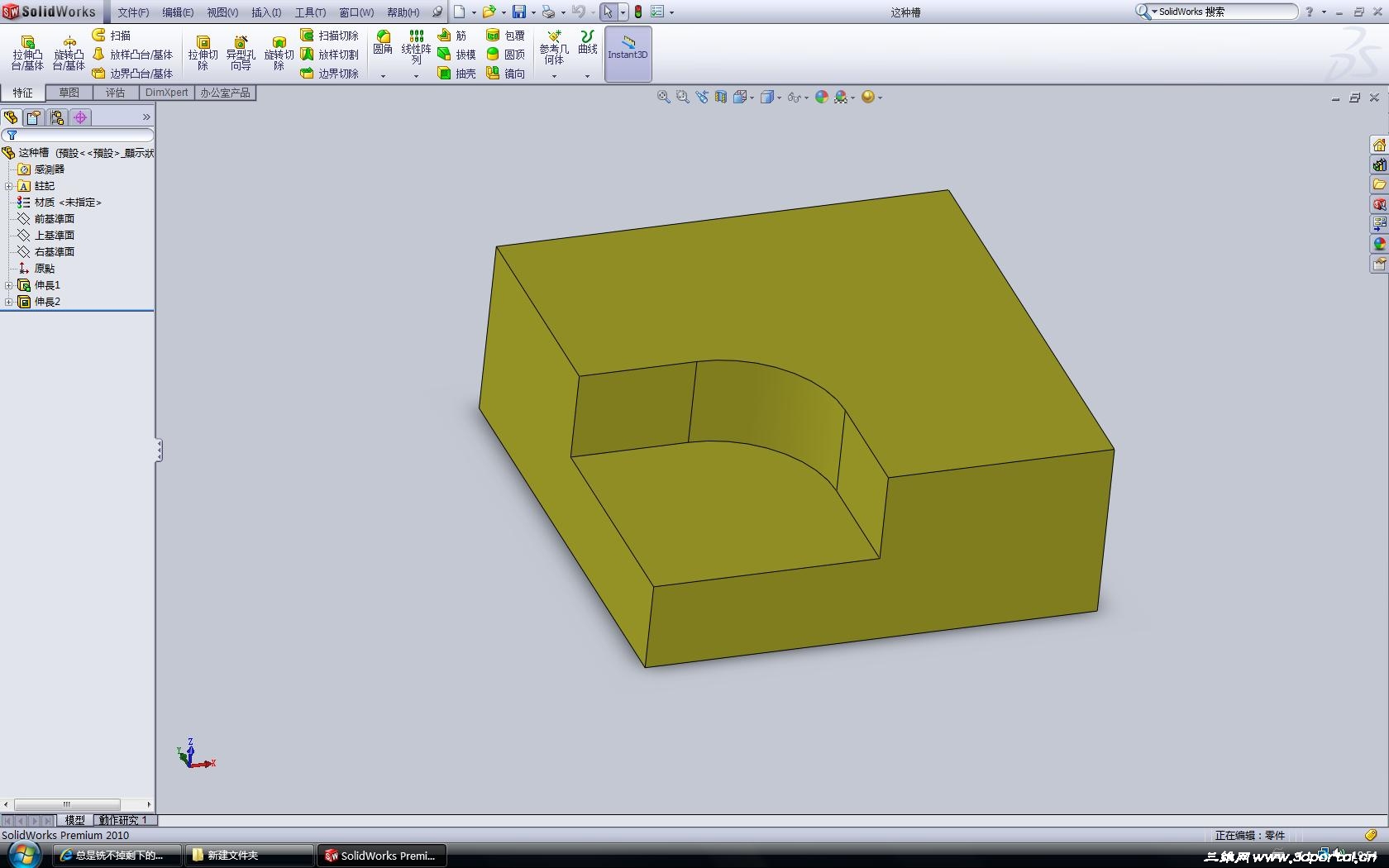The image size is (1389, 868).
Task: Open 新建文件夹 in the taskbar
Action: pos(249,856)
